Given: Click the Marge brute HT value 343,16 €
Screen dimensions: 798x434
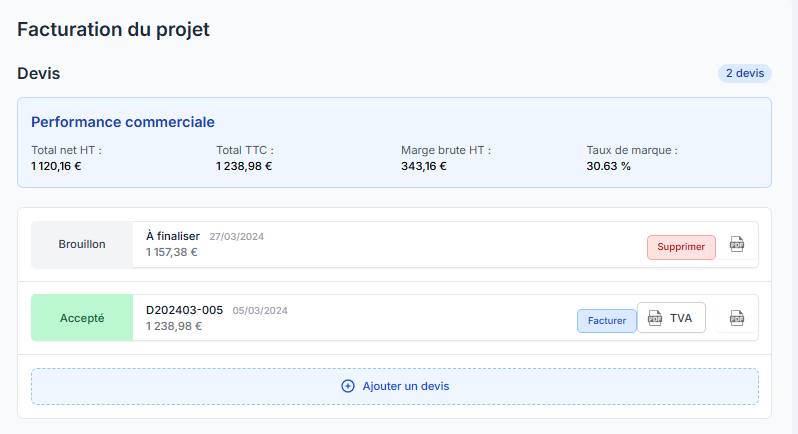Looking at the screenshot, I should click(x=423, y=166).
